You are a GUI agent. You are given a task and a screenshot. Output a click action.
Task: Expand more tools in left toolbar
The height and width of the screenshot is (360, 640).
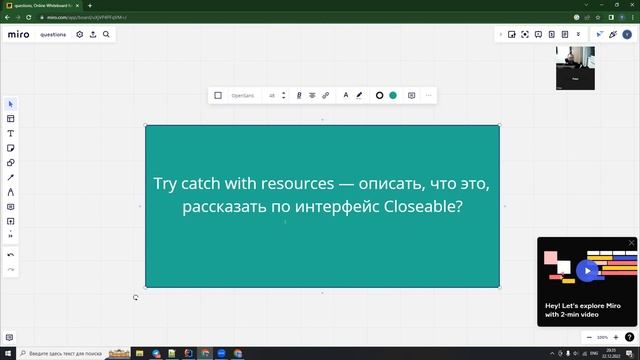click(x=11, y=235)
